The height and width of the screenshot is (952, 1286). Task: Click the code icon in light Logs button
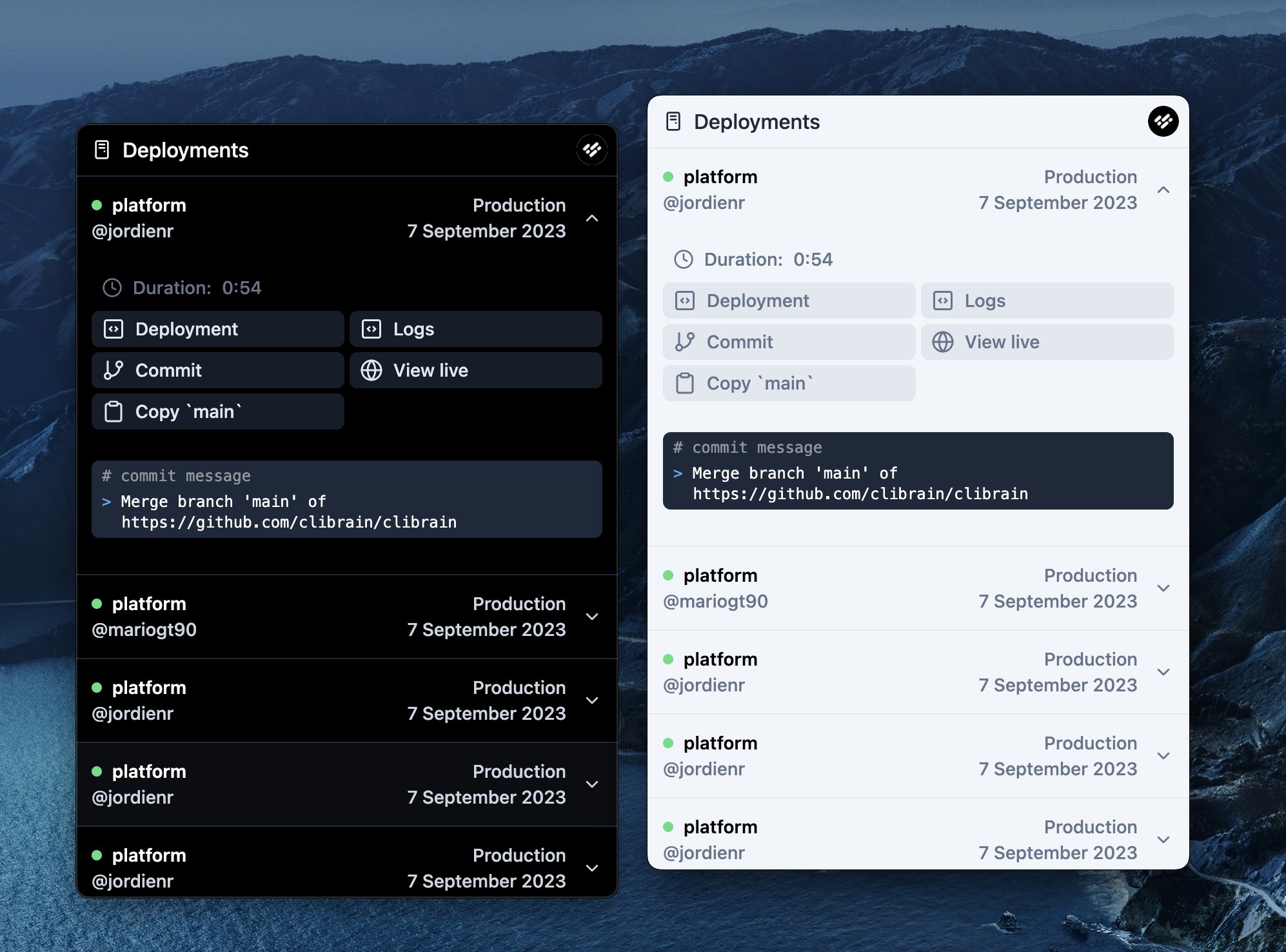coord(942,301)
